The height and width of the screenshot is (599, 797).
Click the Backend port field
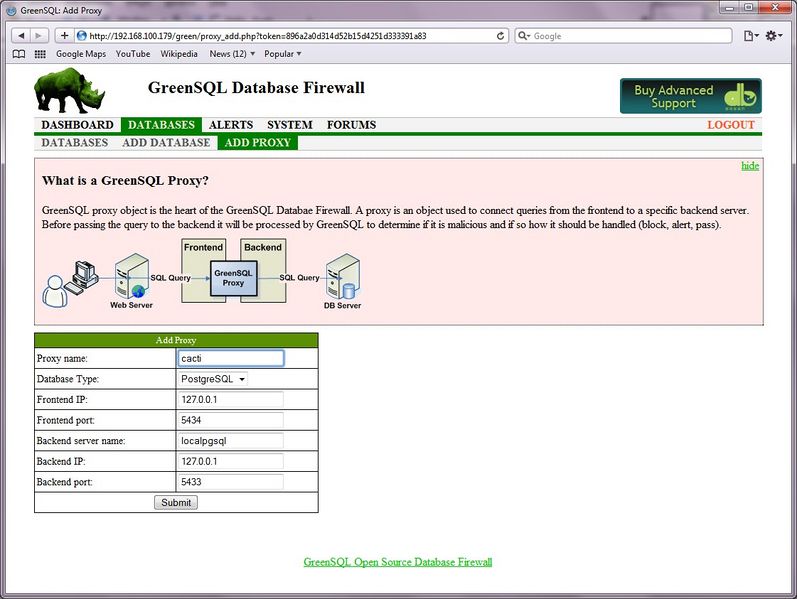231,482
